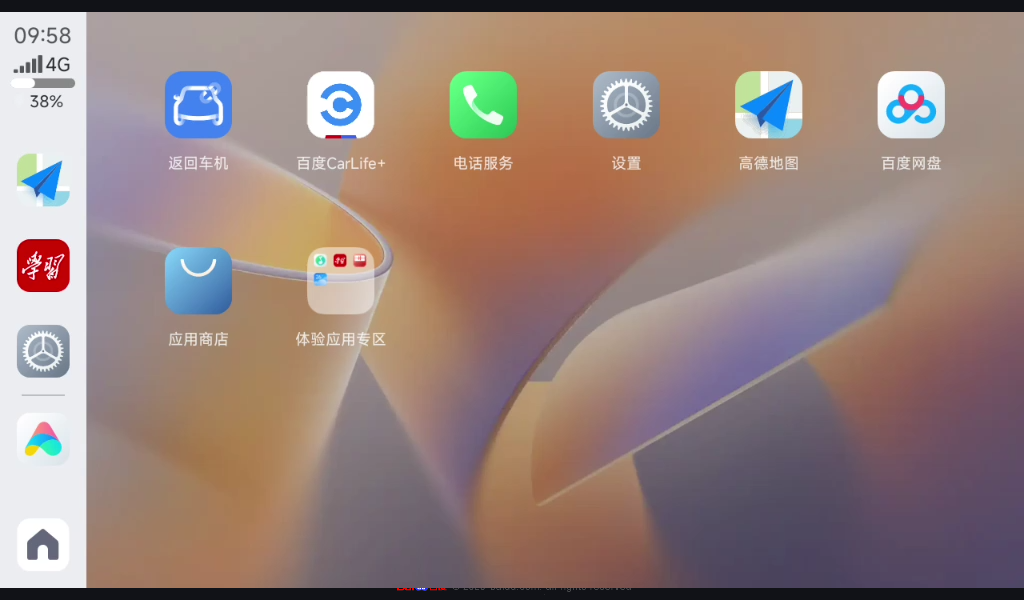Click the 返回车机 label

click(199, 163)
